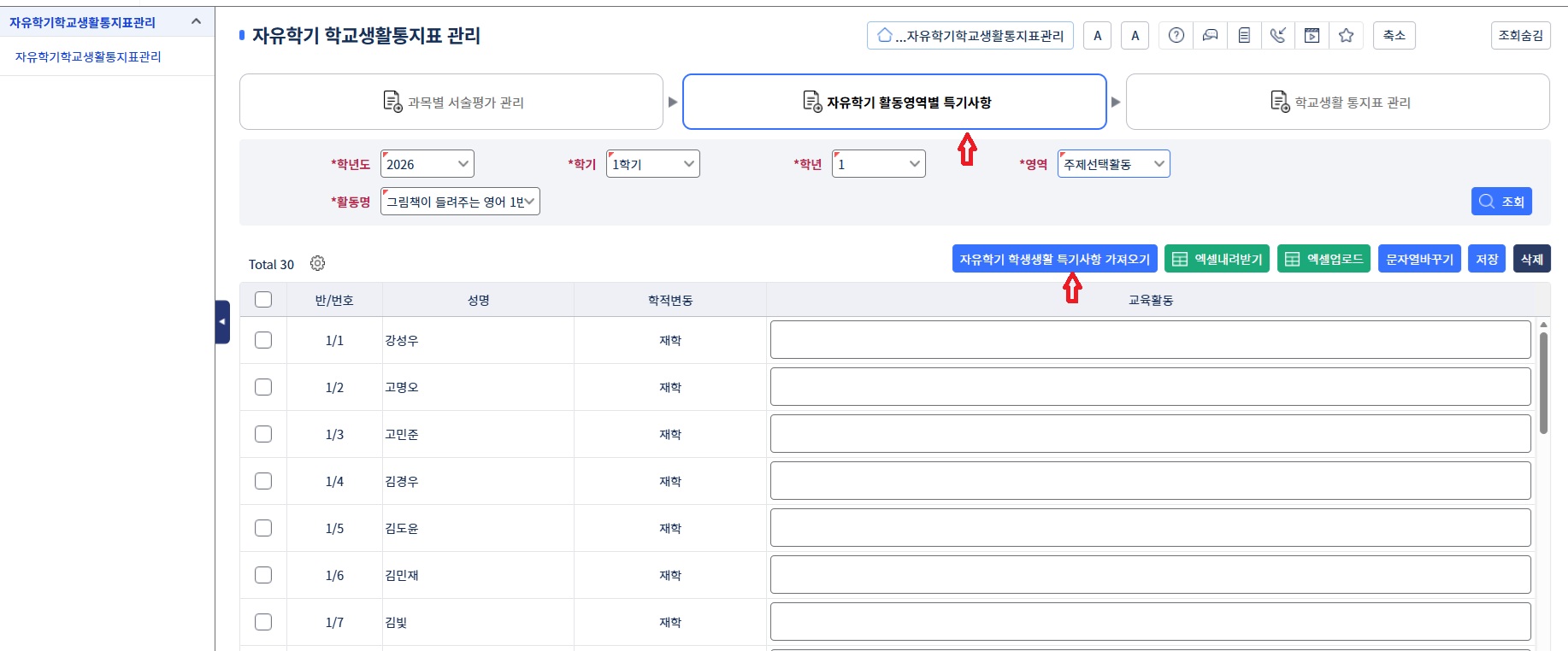Click the smaller font A button
The width and height of the screenshot is (1568, 651).
click(1098, 35)
